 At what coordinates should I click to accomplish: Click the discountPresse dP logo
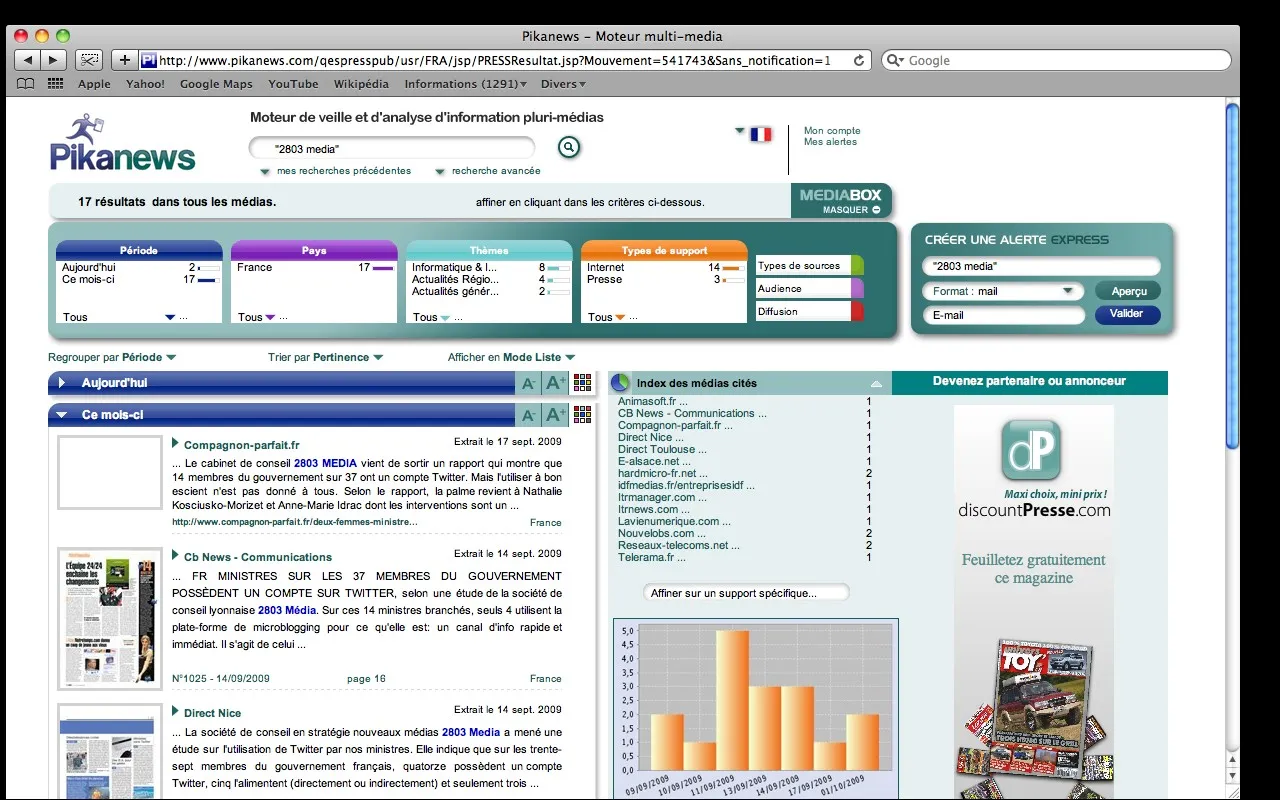coord(1031,450)
